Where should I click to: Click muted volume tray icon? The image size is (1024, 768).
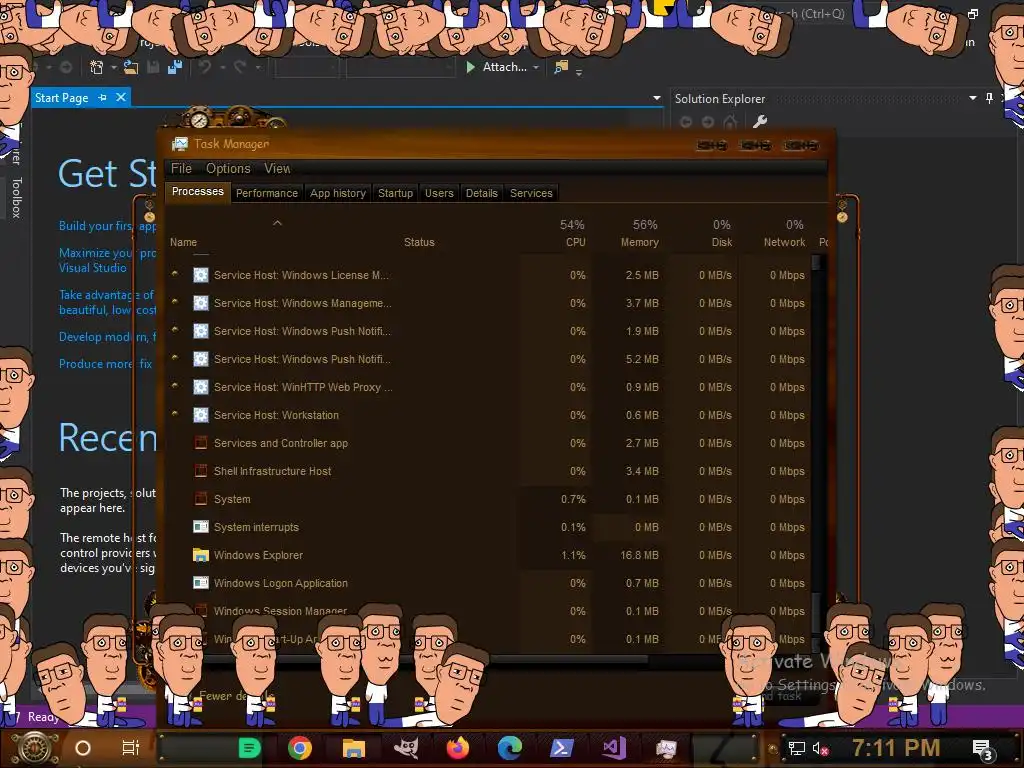pos(820,748)
